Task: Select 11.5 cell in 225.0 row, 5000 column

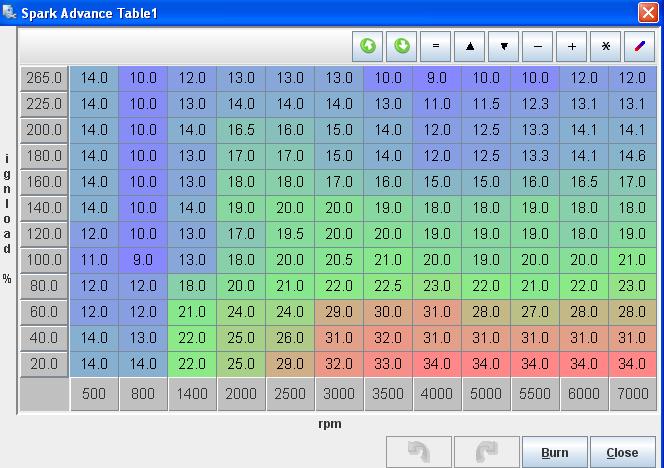Action: click(x=486, y=104)
